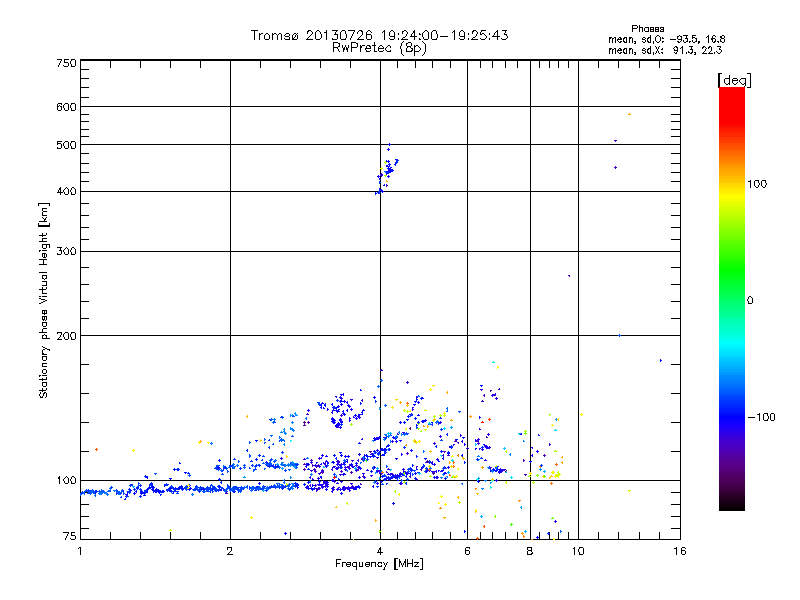Click the blue echo cluster near 450 km
Screen dimensions: 800x600
[387, 171]
